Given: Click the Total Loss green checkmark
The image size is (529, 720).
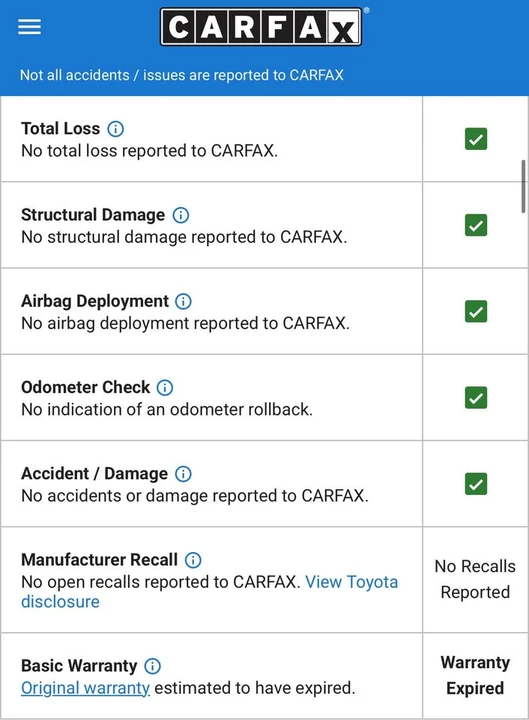Looking at the screenshot, I should [x=476, y=139].
